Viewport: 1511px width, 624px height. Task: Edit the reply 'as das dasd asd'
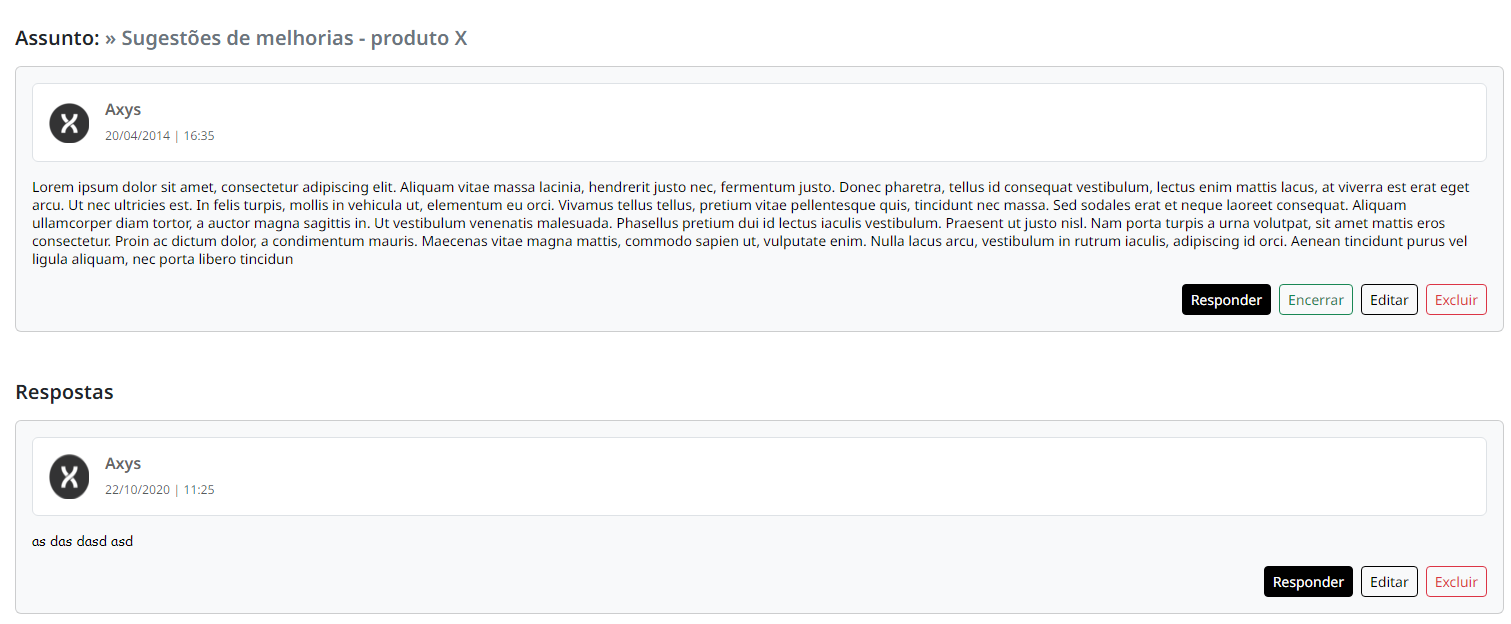(1389, 582)
